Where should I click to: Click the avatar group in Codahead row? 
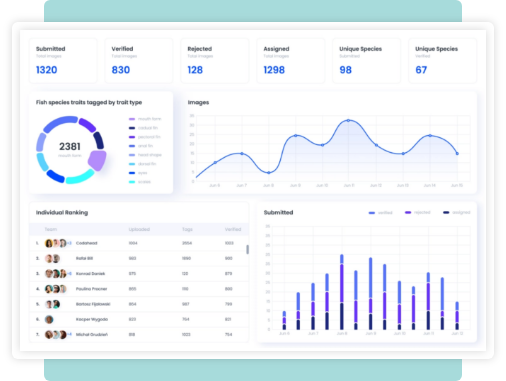coord(58,243)
